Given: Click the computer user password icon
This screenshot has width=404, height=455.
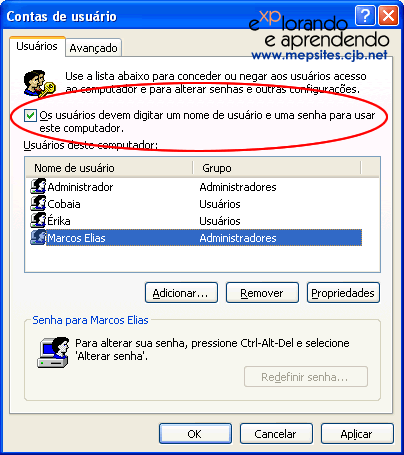Looking at the screenshot, I should [53, 352].
